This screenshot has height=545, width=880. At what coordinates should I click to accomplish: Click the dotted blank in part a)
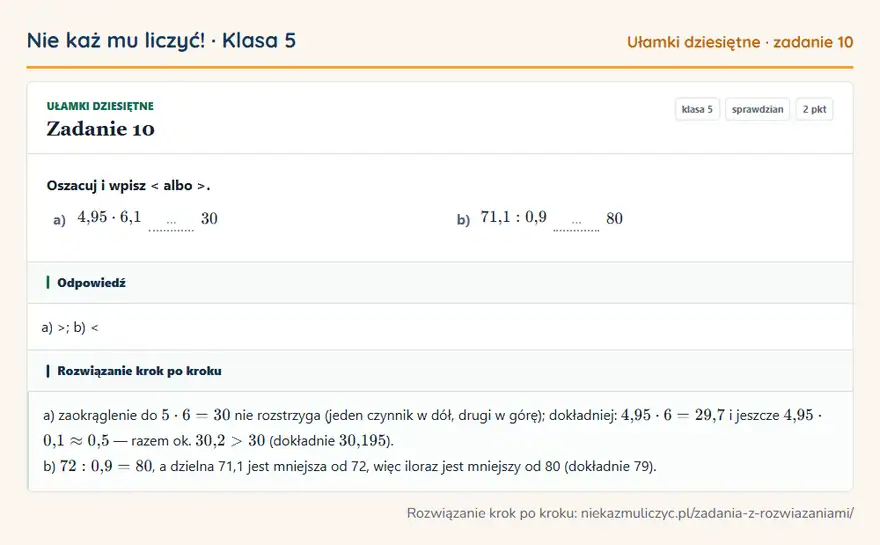point(171,225)
